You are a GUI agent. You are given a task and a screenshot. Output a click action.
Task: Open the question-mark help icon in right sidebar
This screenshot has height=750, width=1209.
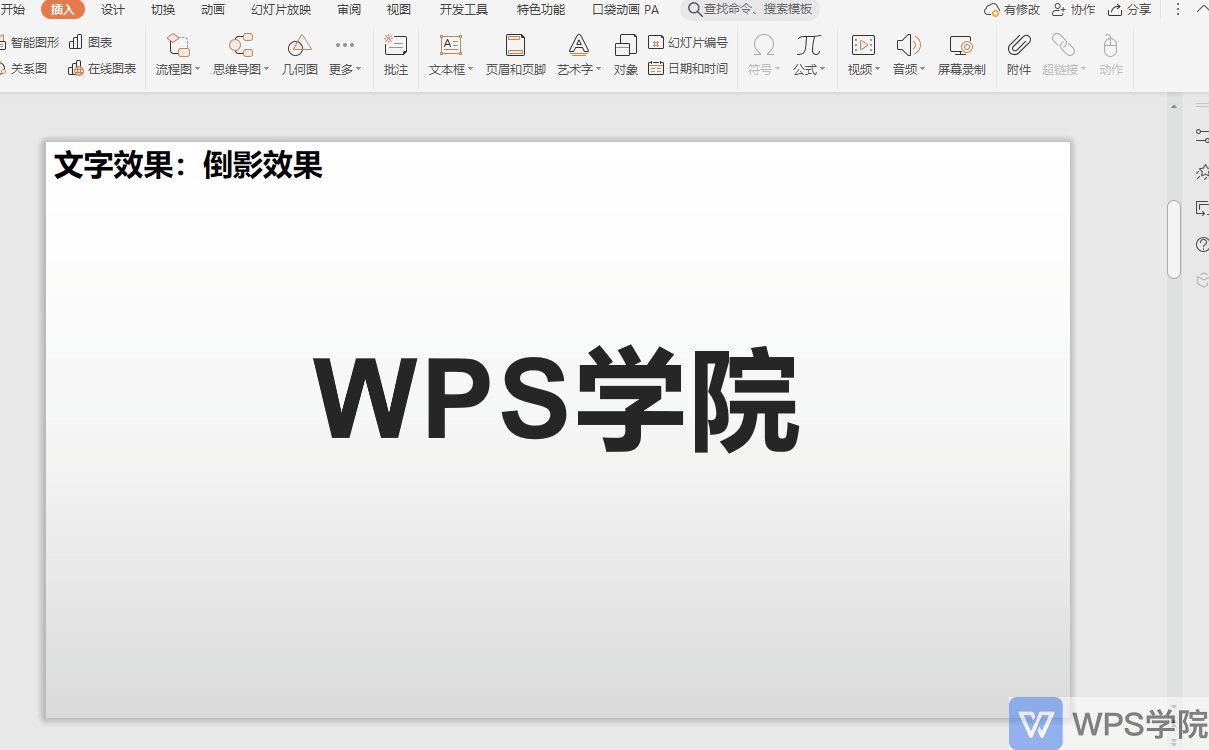[x=1202, y=244]
